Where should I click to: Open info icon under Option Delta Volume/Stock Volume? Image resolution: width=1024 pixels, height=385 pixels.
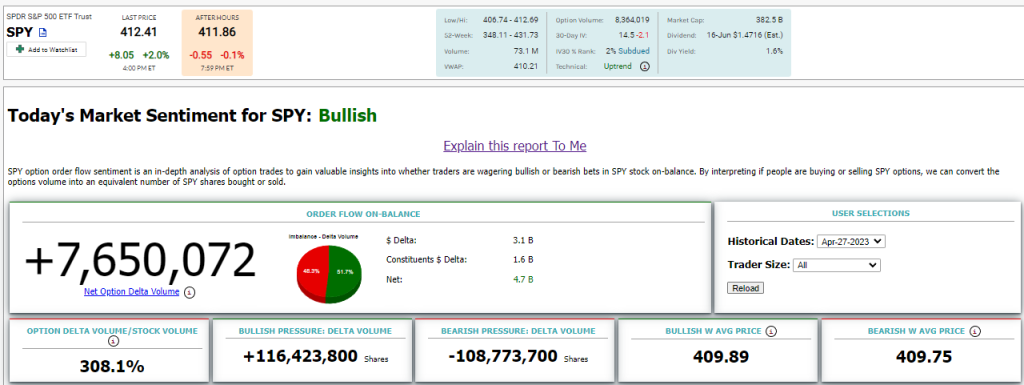click(x=112, y=341)
